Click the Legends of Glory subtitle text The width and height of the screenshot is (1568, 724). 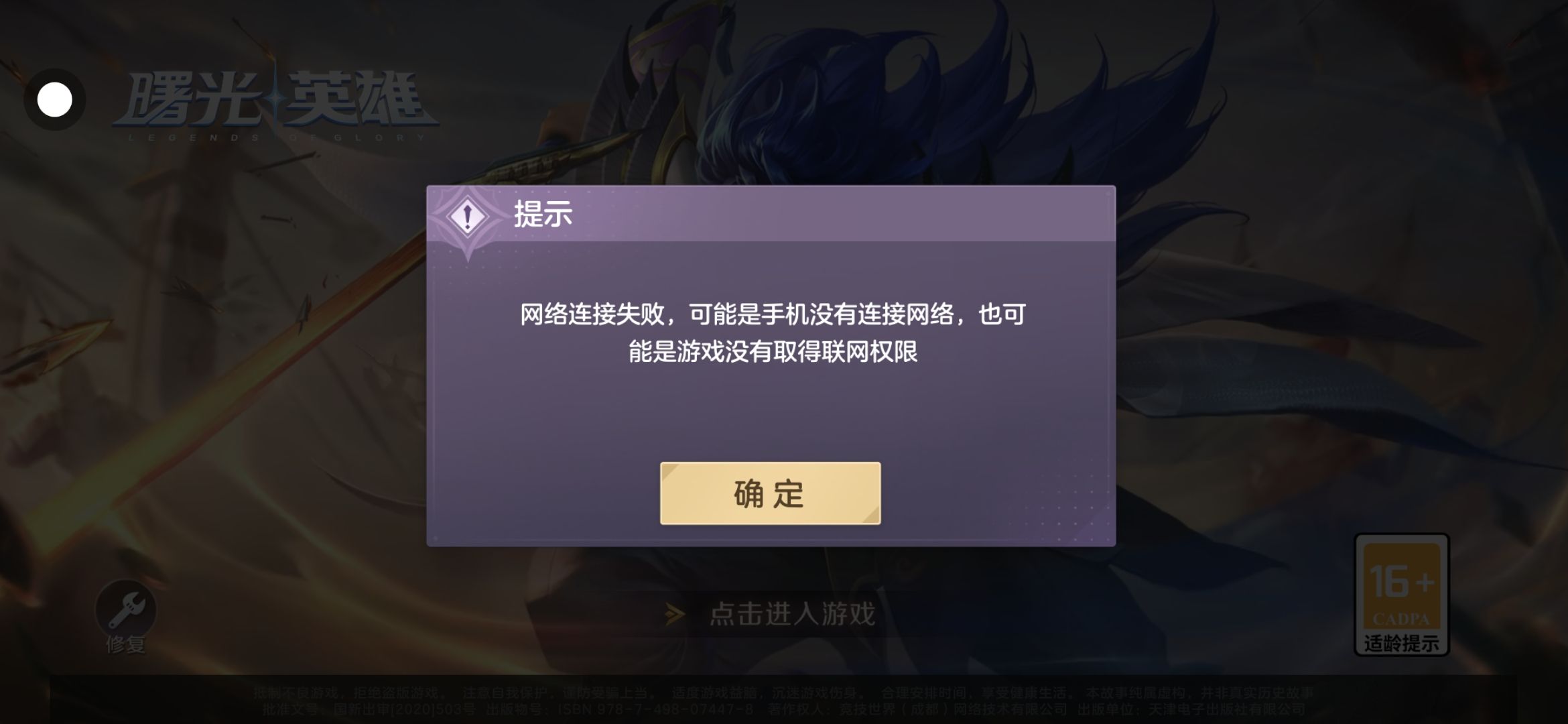pyautogui.click(x=276, y=137)
